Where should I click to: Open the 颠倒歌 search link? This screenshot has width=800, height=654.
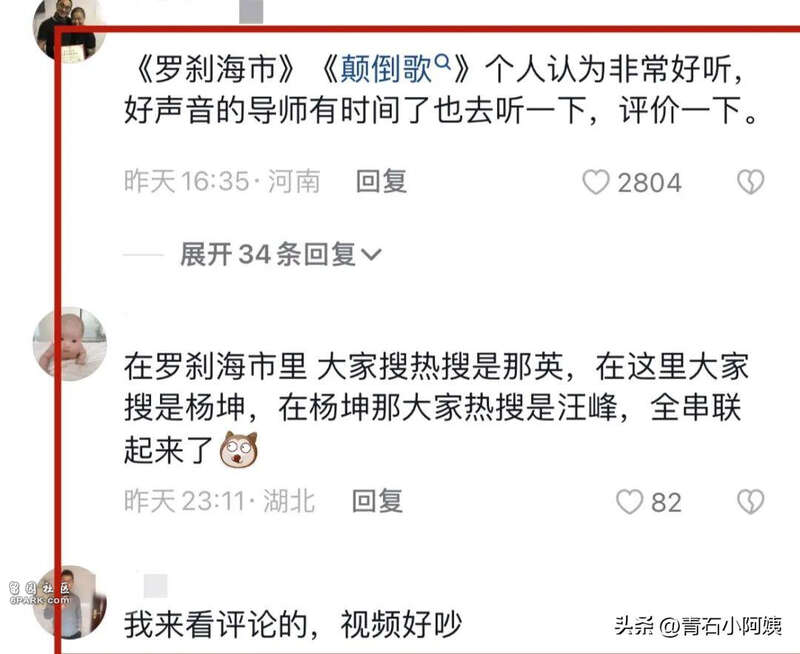pyautogui.click(x=387, y=69)
